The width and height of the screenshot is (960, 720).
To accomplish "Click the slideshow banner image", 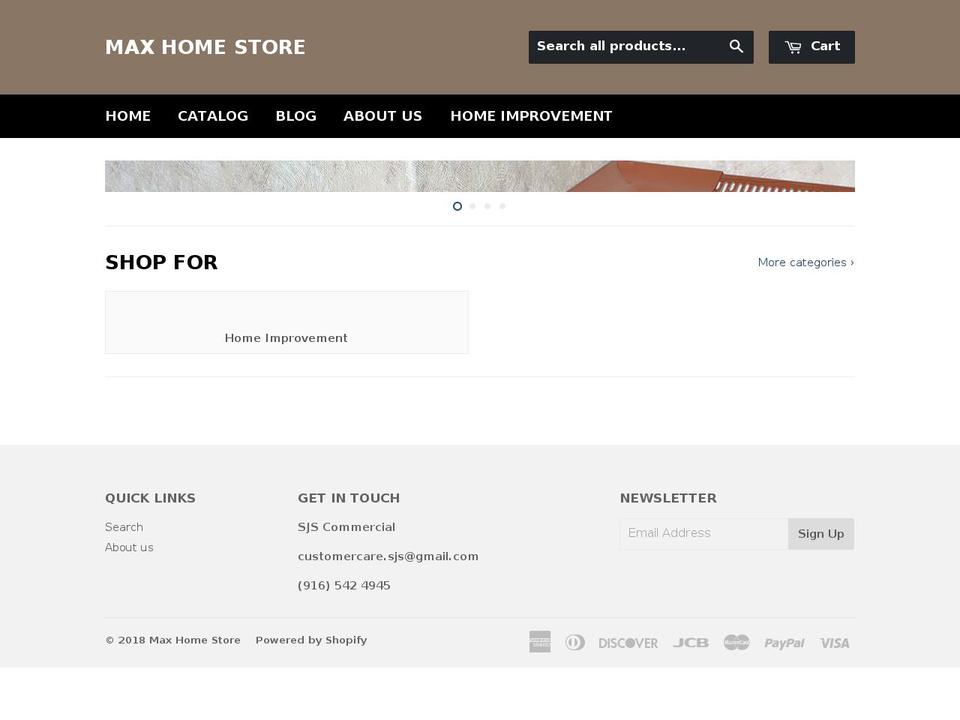I will [x=480, y=176].
